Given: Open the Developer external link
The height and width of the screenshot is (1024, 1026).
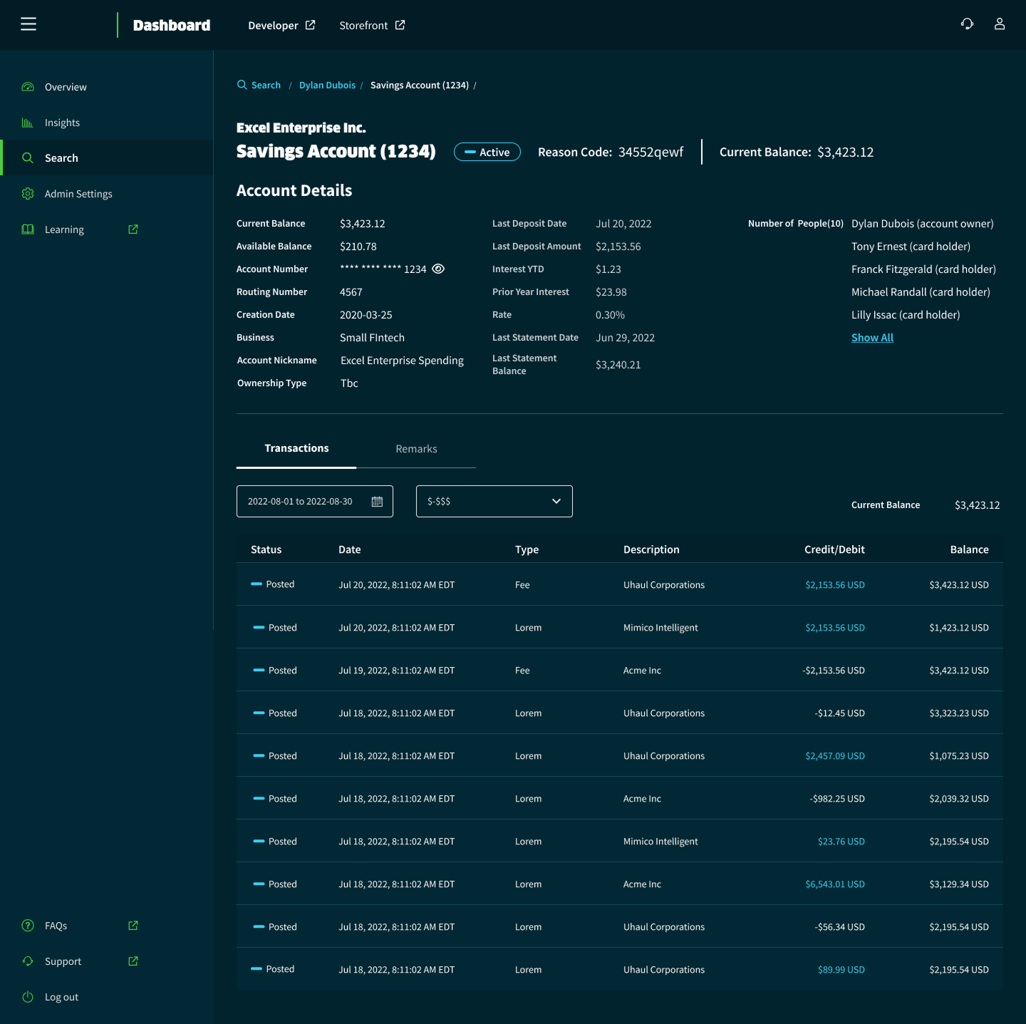Looking at the screenshot, I should [x=281, y=25].
